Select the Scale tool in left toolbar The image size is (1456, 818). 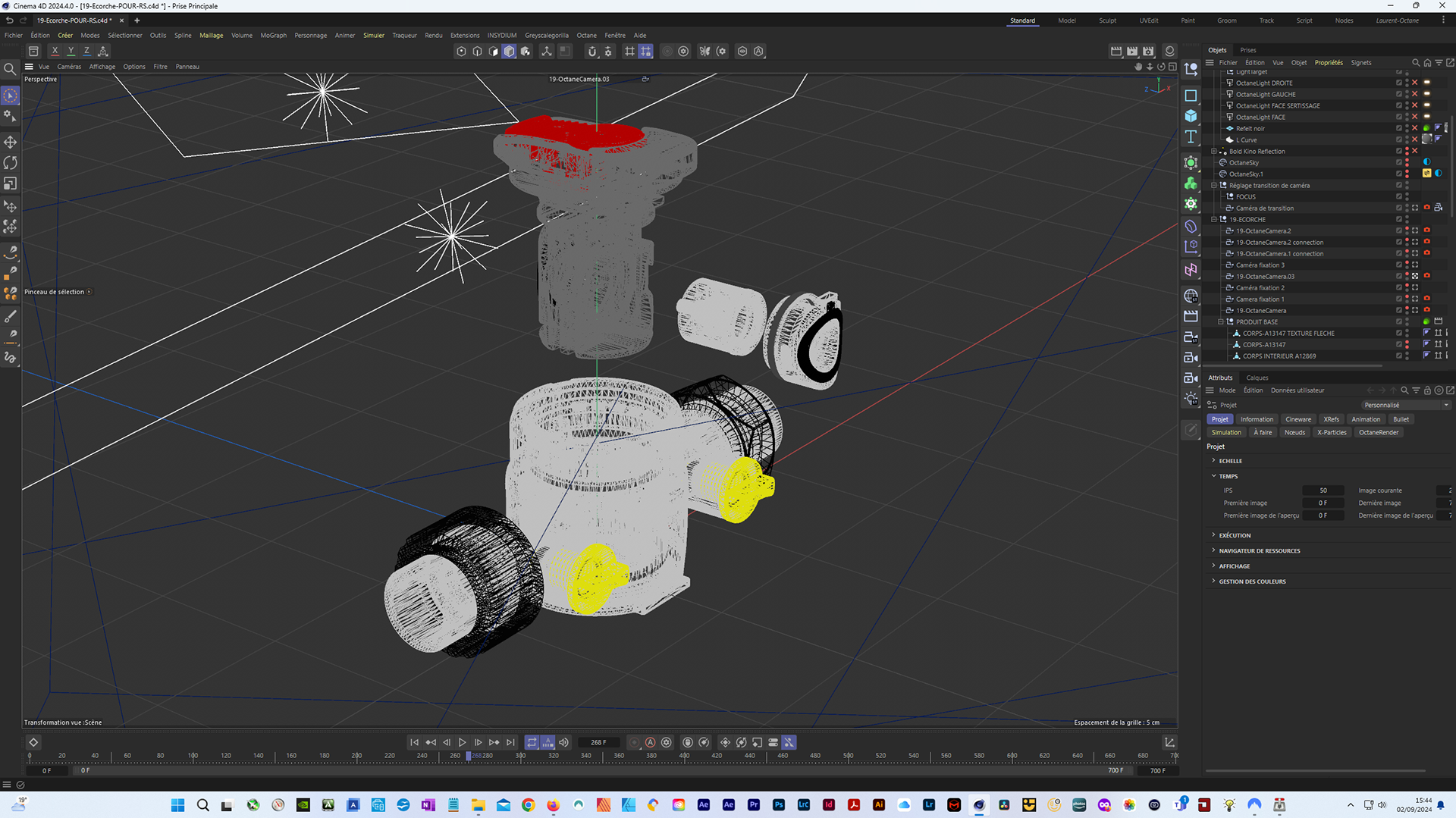11,183
